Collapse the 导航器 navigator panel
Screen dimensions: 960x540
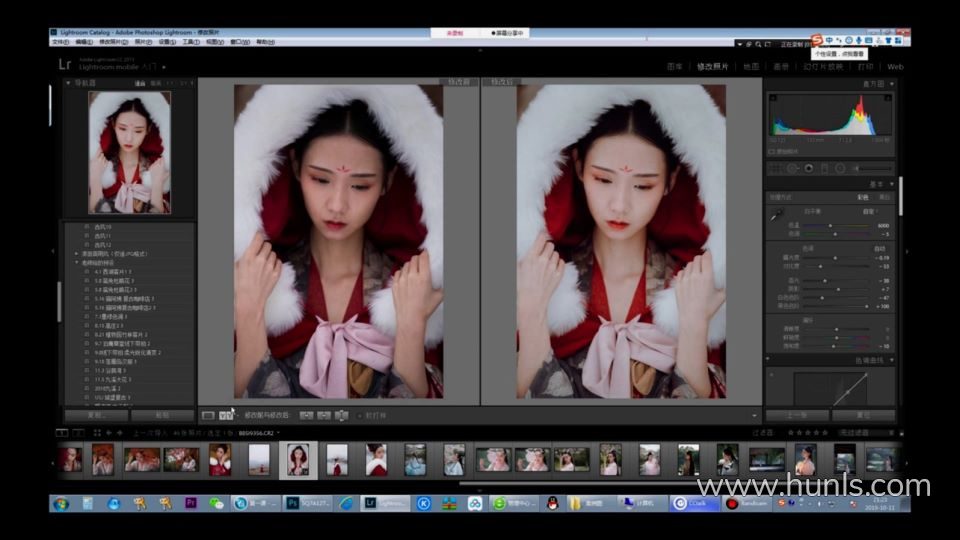click(69, 83)
